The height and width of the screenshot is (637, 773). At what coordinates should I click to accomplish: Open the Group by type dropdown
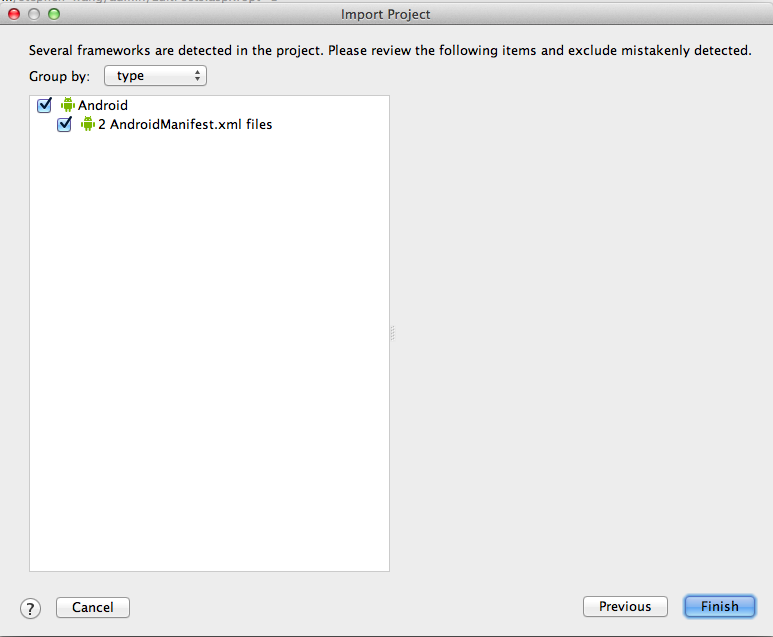[x=155, y=76]
